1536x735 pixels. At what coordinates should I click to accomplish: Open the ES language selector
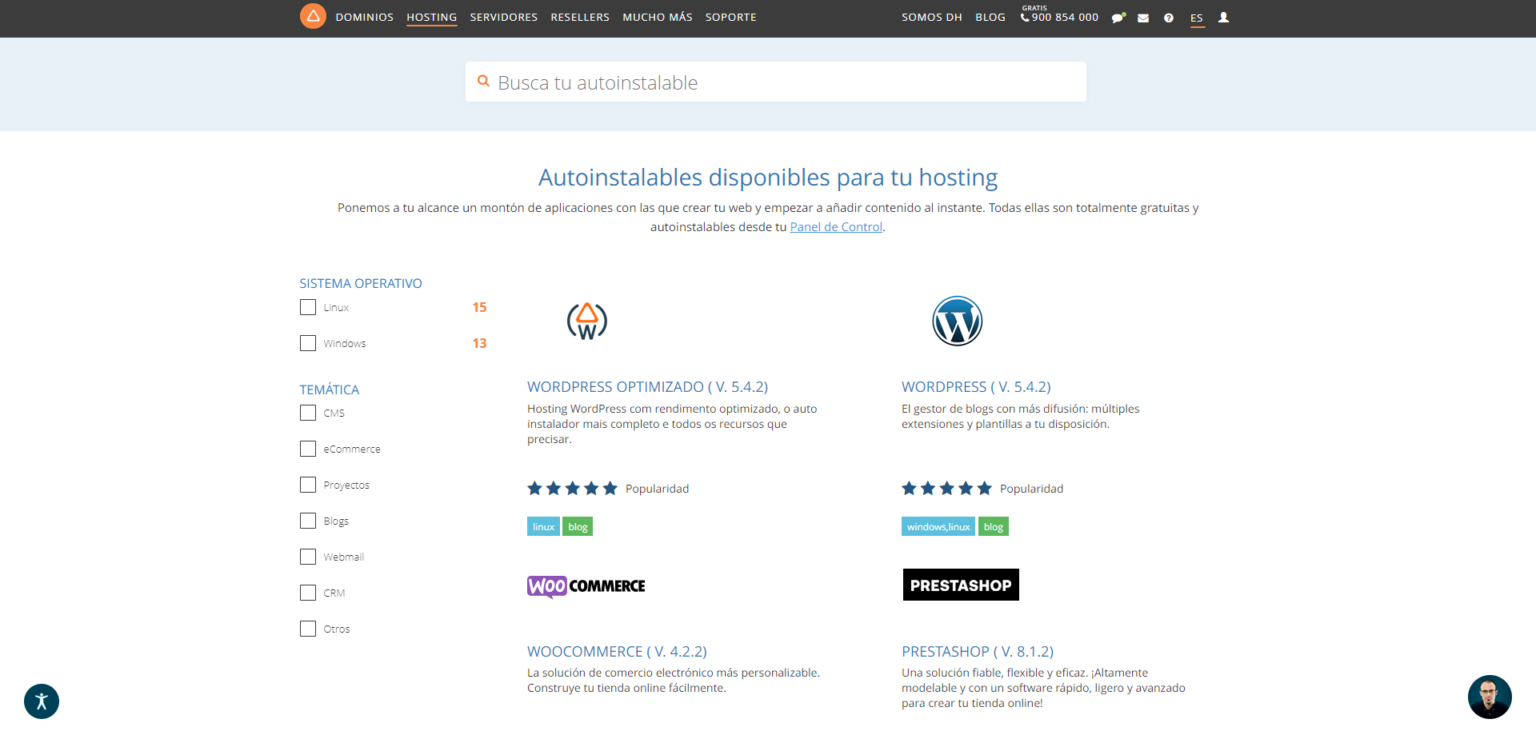(1196, 17)
